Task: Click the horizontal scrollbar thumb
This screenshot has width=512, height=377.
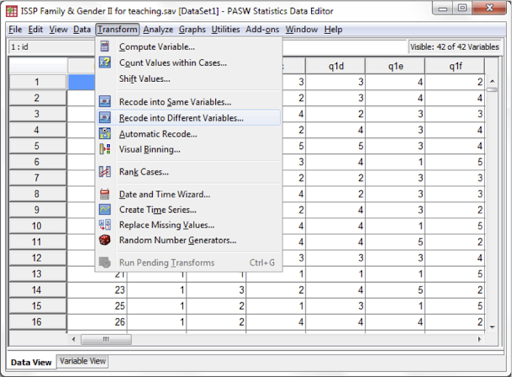Action: [106, 339]
